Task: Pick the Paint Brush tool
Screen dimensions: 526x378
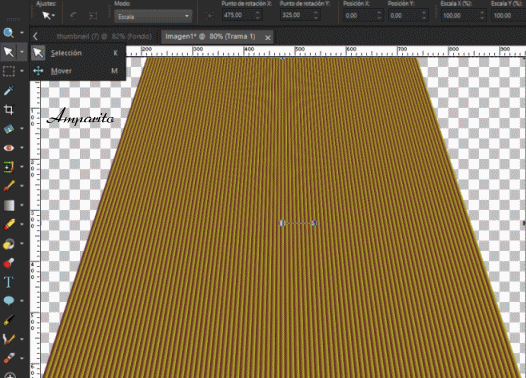Action: coord(9,186)
